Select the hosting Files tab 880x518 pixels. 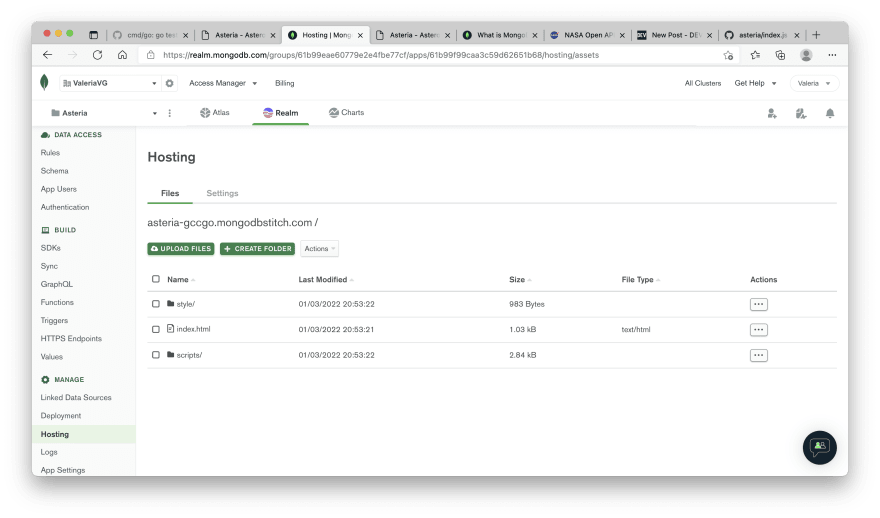pyautogui.click(x=170, y=193)
